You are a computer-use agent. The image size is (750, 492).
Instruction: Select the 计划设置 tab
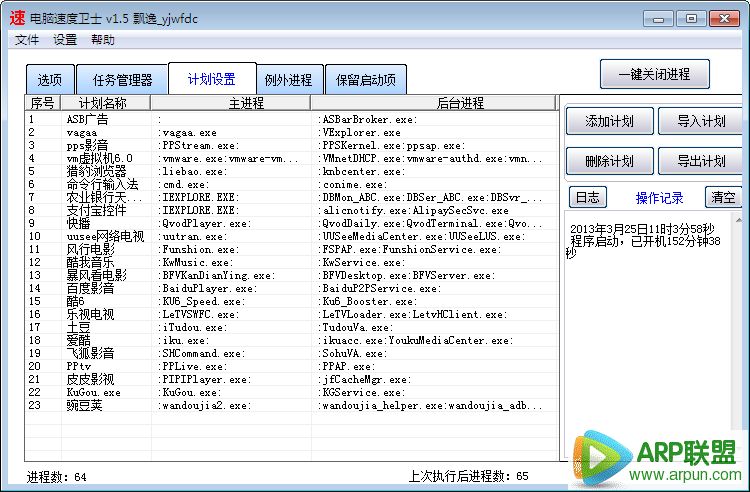(x=212, y=79)
